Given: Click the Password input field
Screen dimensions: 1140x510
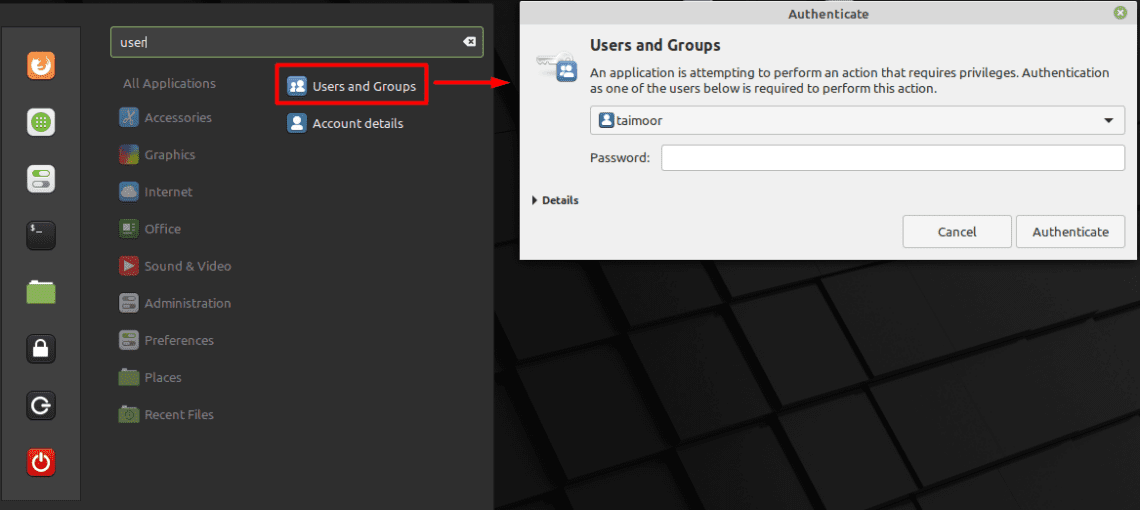Looking at the screenshot, I should 893,158.
